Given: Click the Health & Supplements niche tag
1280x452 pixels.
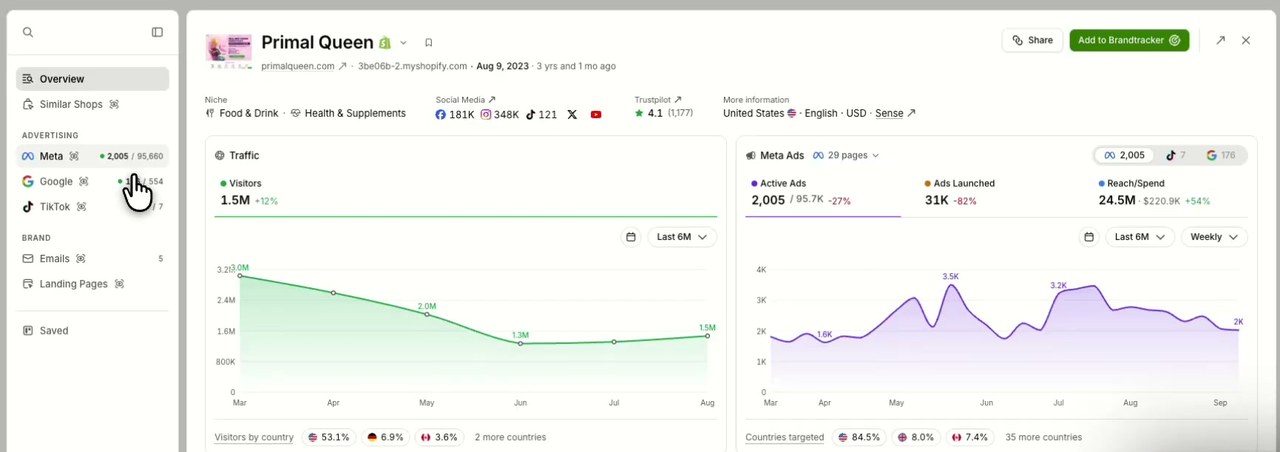Looking at the screenshot, I should click(348, 114).
